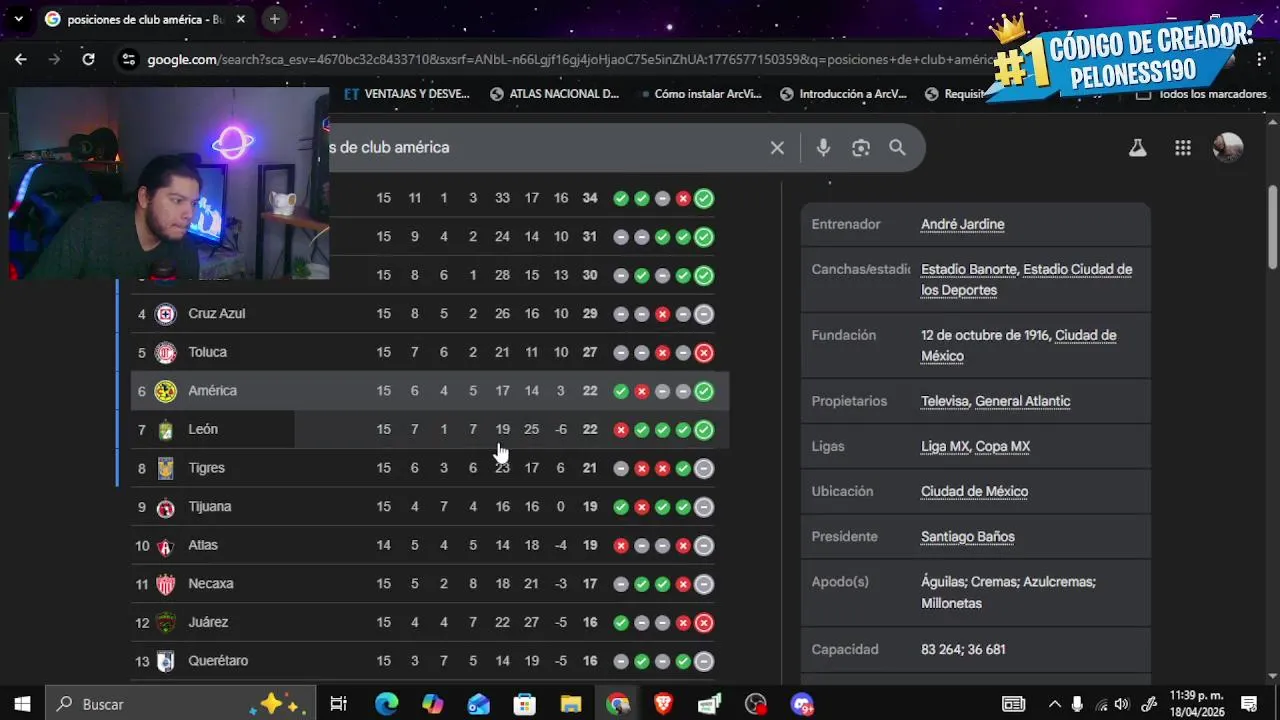The height and width of the screenshot is (720, 1280).
Task: Click the Tijuana team crest
Action: click(x=166, y=507)
